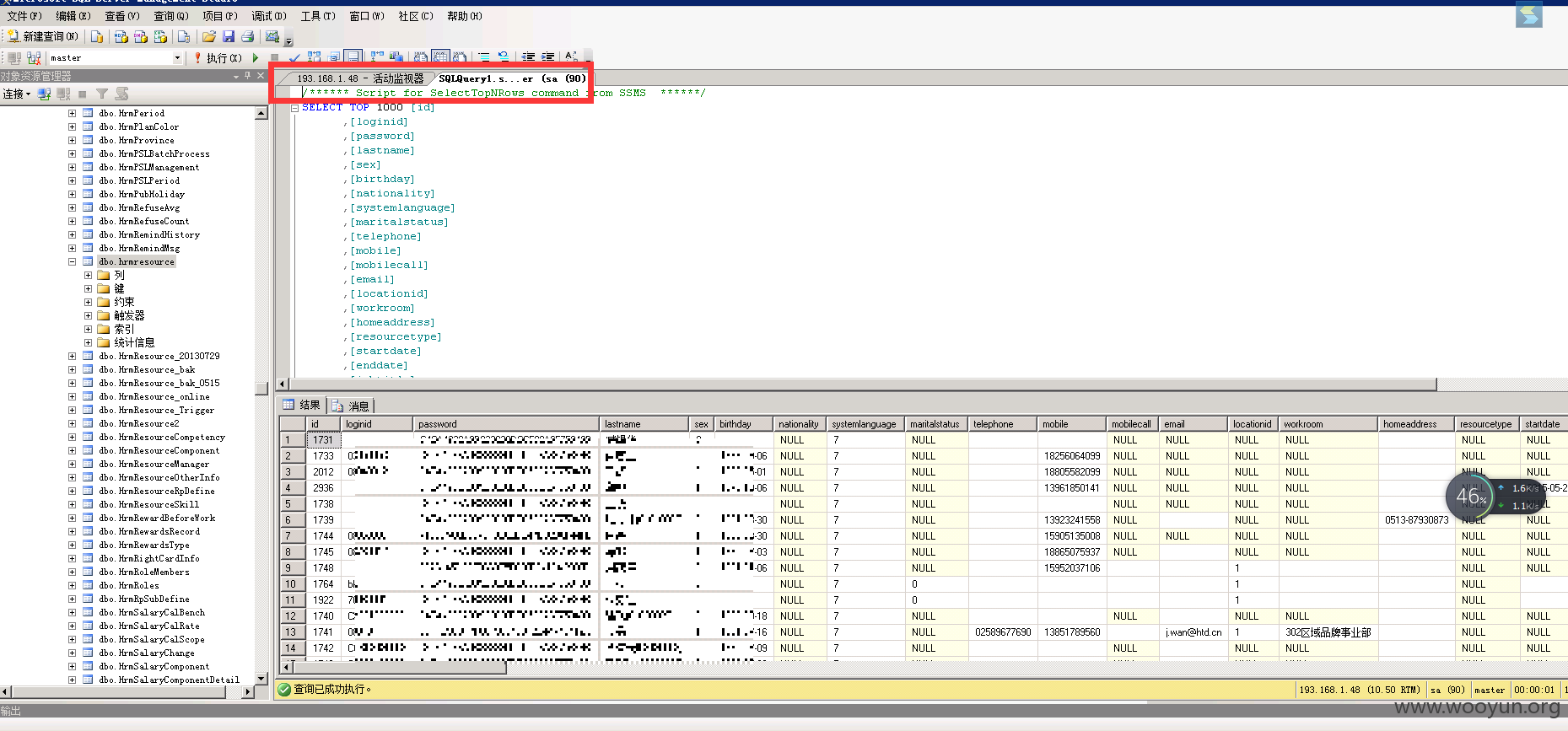This screenshot has height=731, width=1568.
Task: Select result row header 13
Action: tap(292, 632)
